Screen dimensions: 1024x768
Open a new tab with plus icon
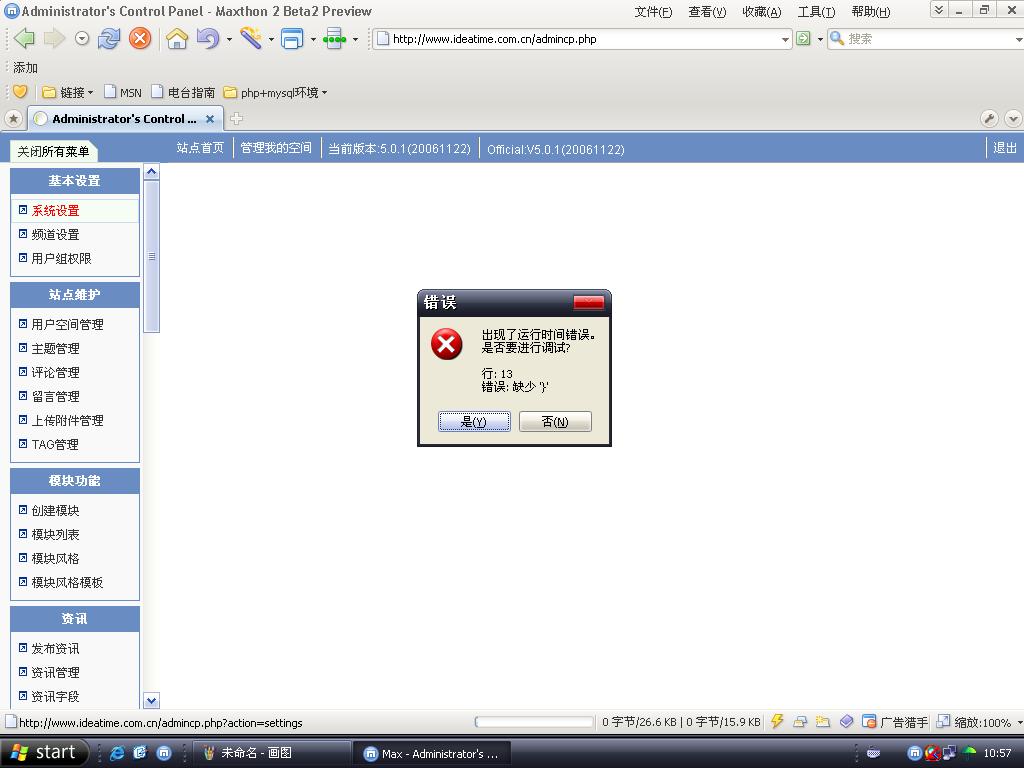pyautogui.click(x=236, y=118)
